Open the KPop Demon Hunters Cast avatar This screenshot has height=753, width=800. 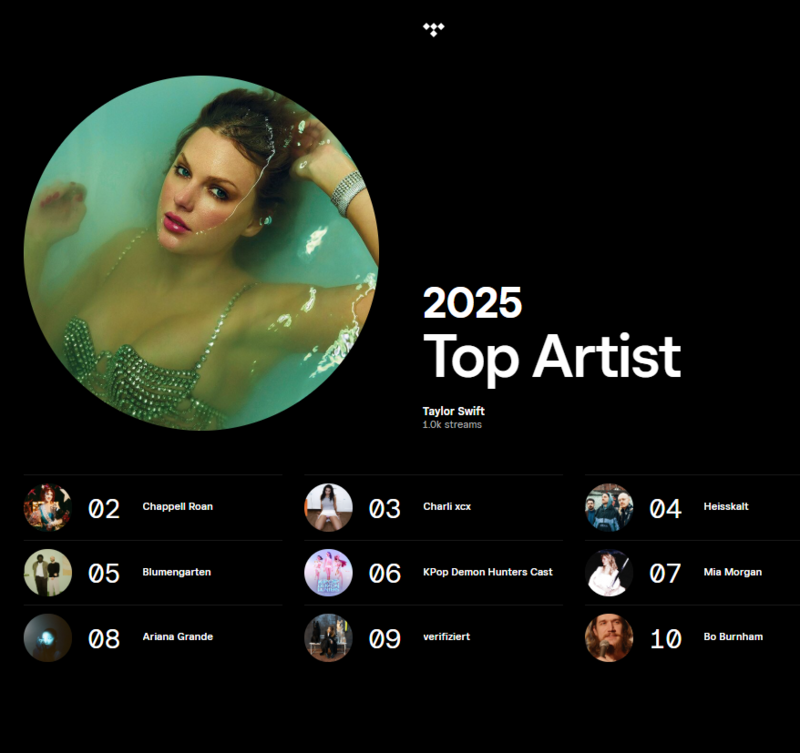pyautogui.click(x=327, y=572)
